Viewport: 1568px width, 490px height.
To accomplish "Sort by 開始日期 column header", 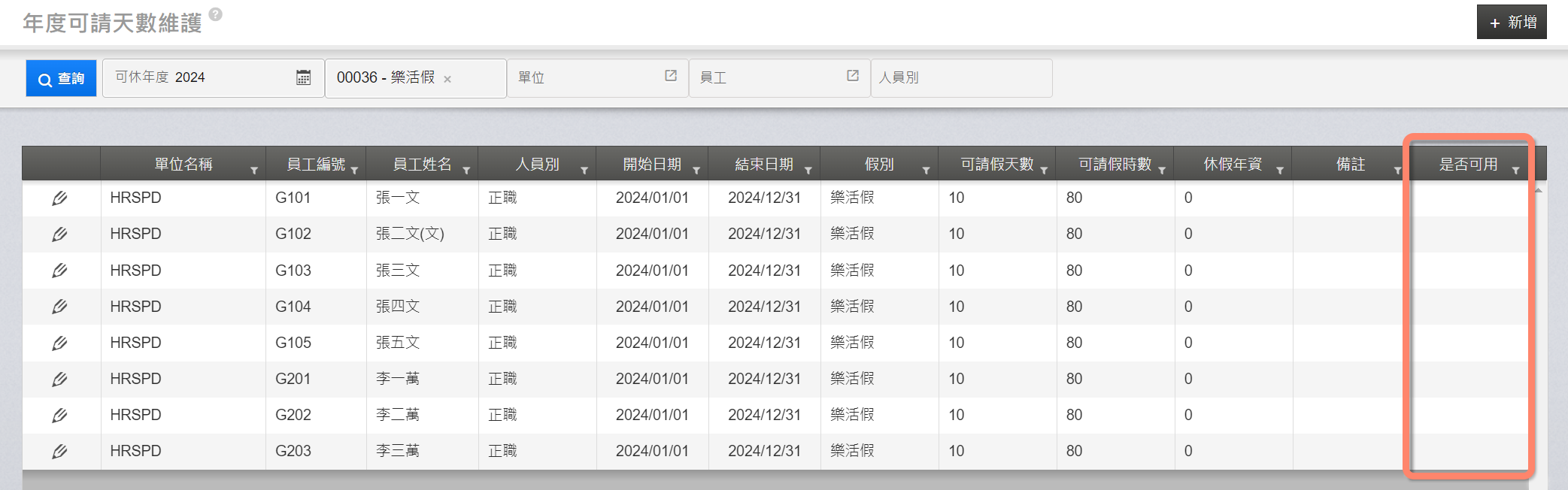I will point(651,165).
